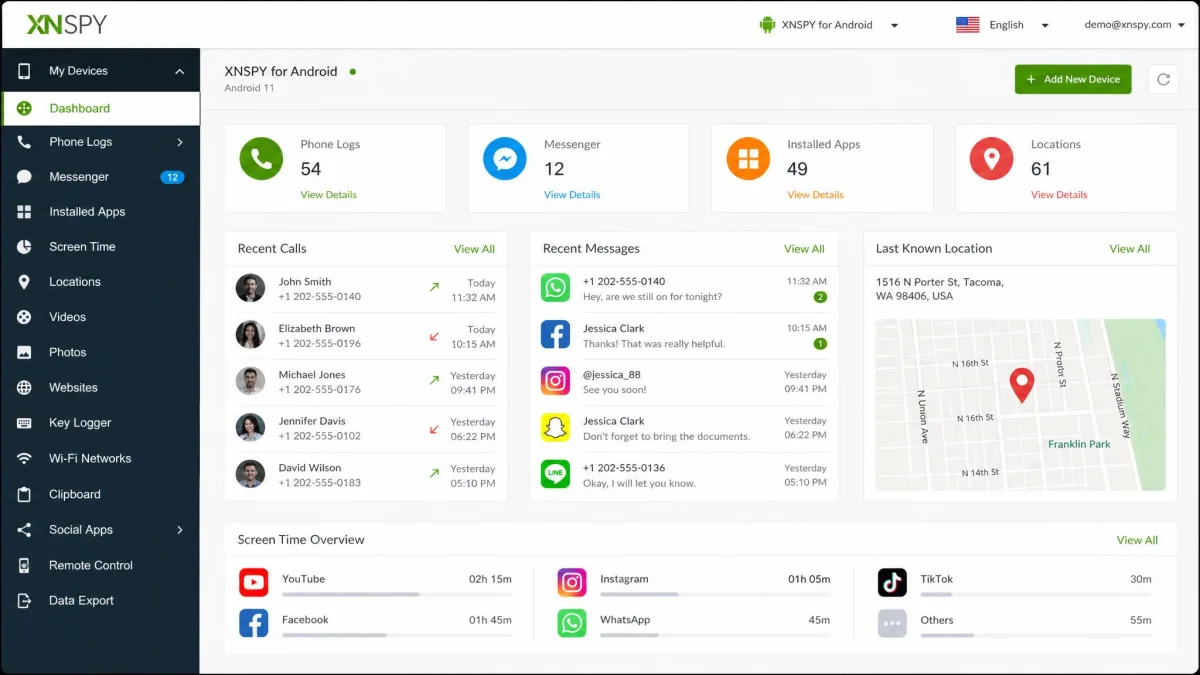Viewport: 1200px width, 675px height.
Task: Go to Installed Apps in sidebar
Action: pyautogui.click(x=100, y=212)
